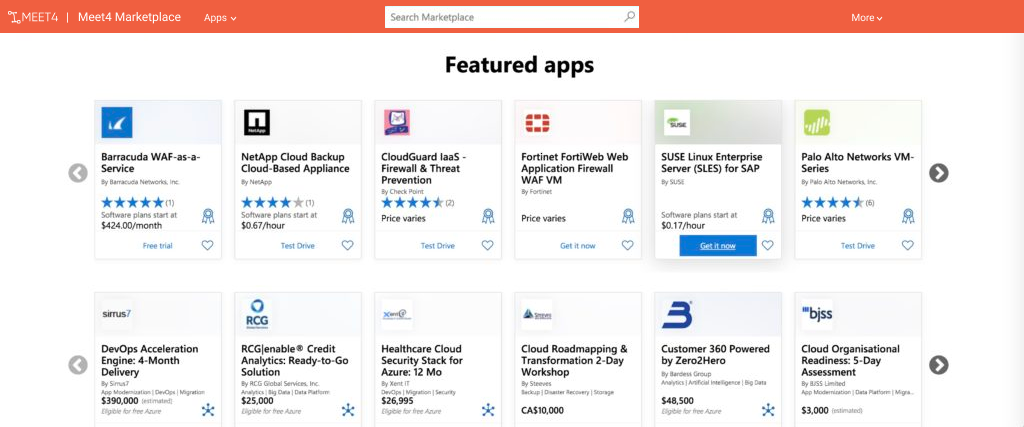The width and height of the screenshot is (1024, 427).
Task: Show next featured apps in top carousel
Action: (938, 173)
